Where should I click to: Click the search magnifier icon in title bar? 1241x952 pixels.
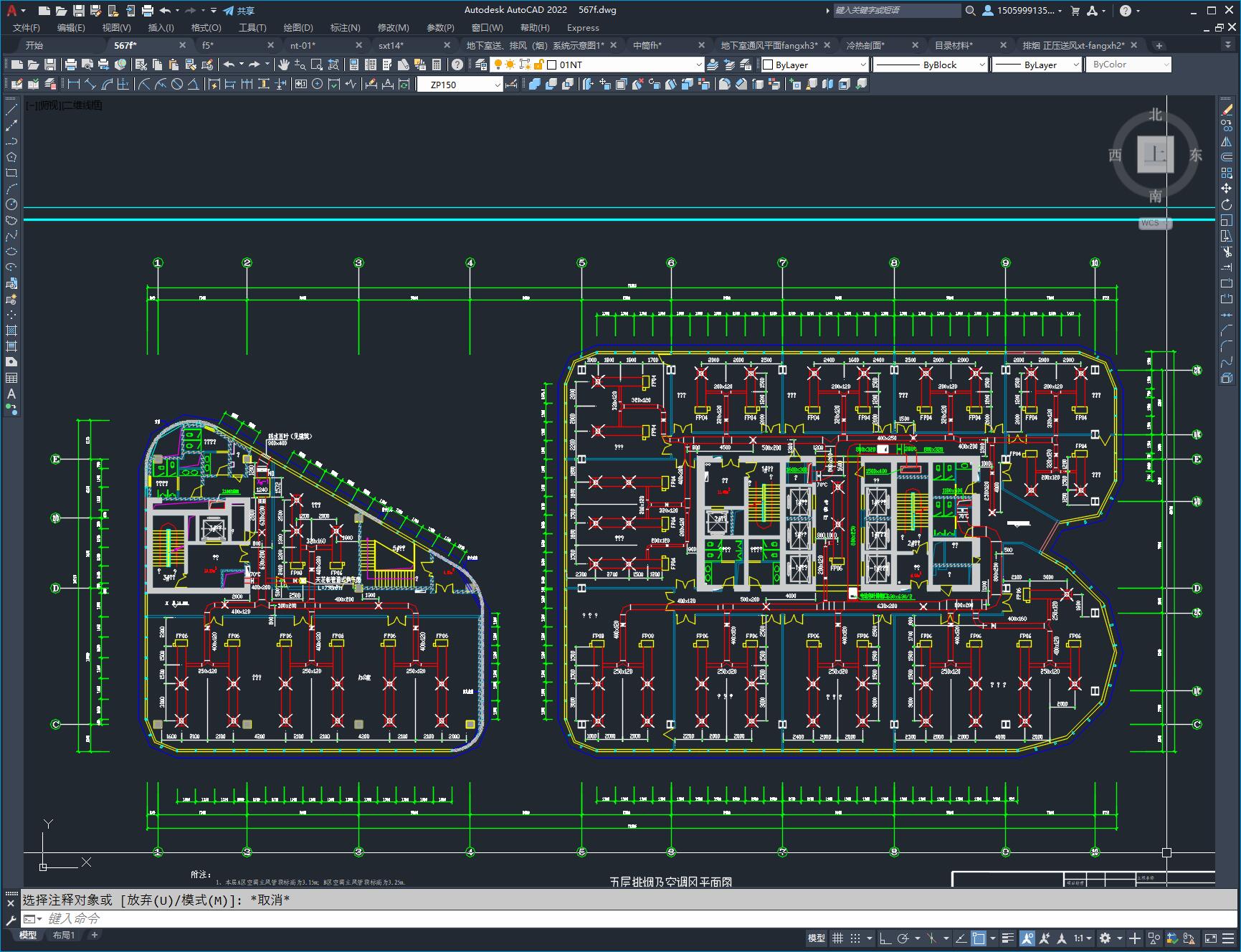[x=971, y=11]
